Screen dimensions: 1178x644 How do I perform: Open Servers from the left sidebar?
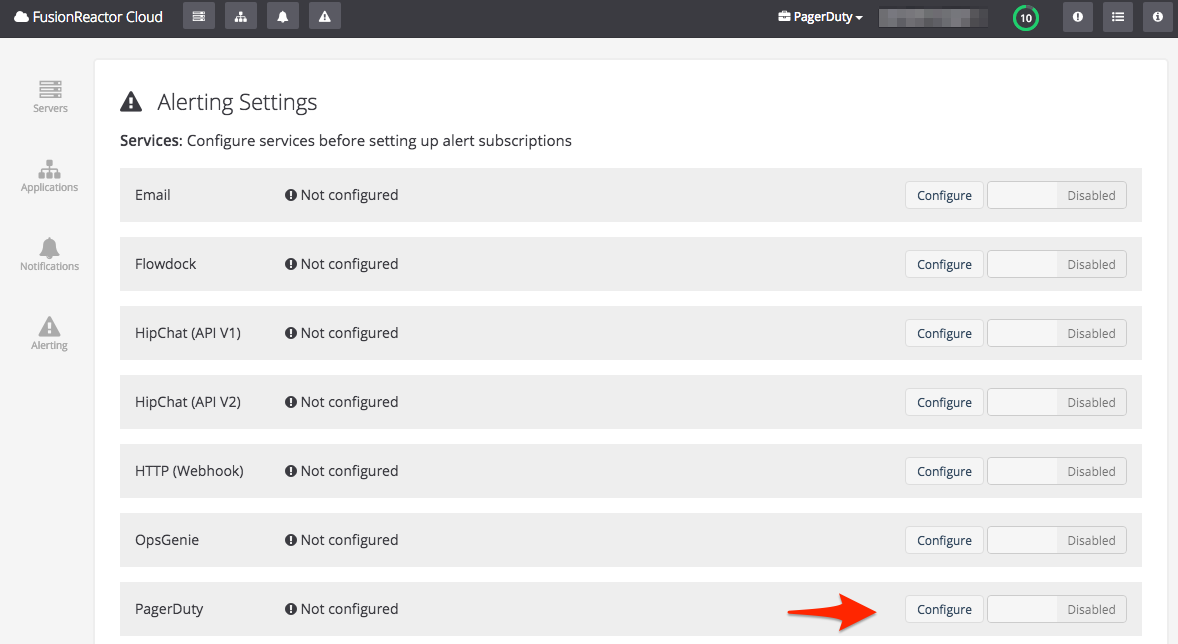tap(49, 97)
